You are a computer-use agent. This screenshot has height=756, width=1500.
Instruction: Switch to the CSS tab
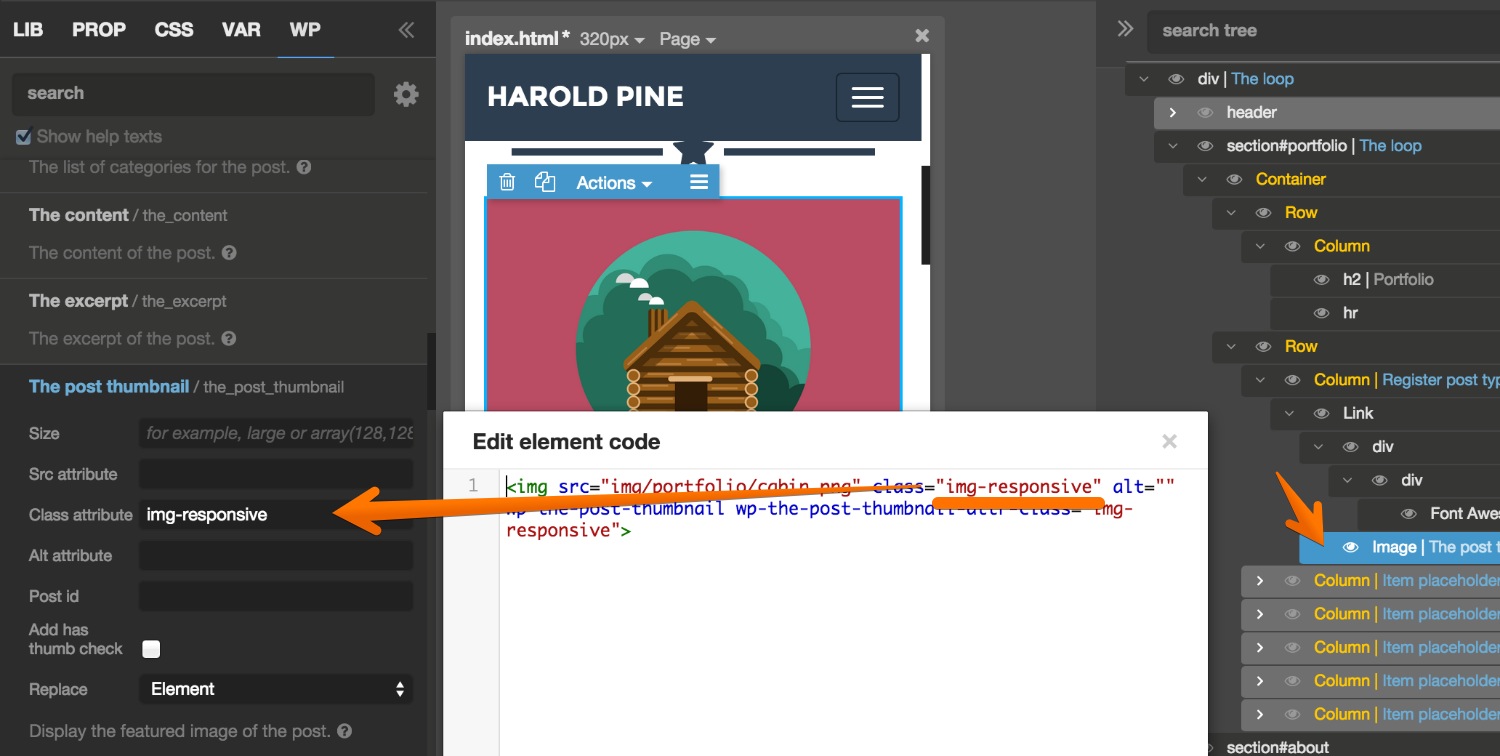(x=174, y=30)
